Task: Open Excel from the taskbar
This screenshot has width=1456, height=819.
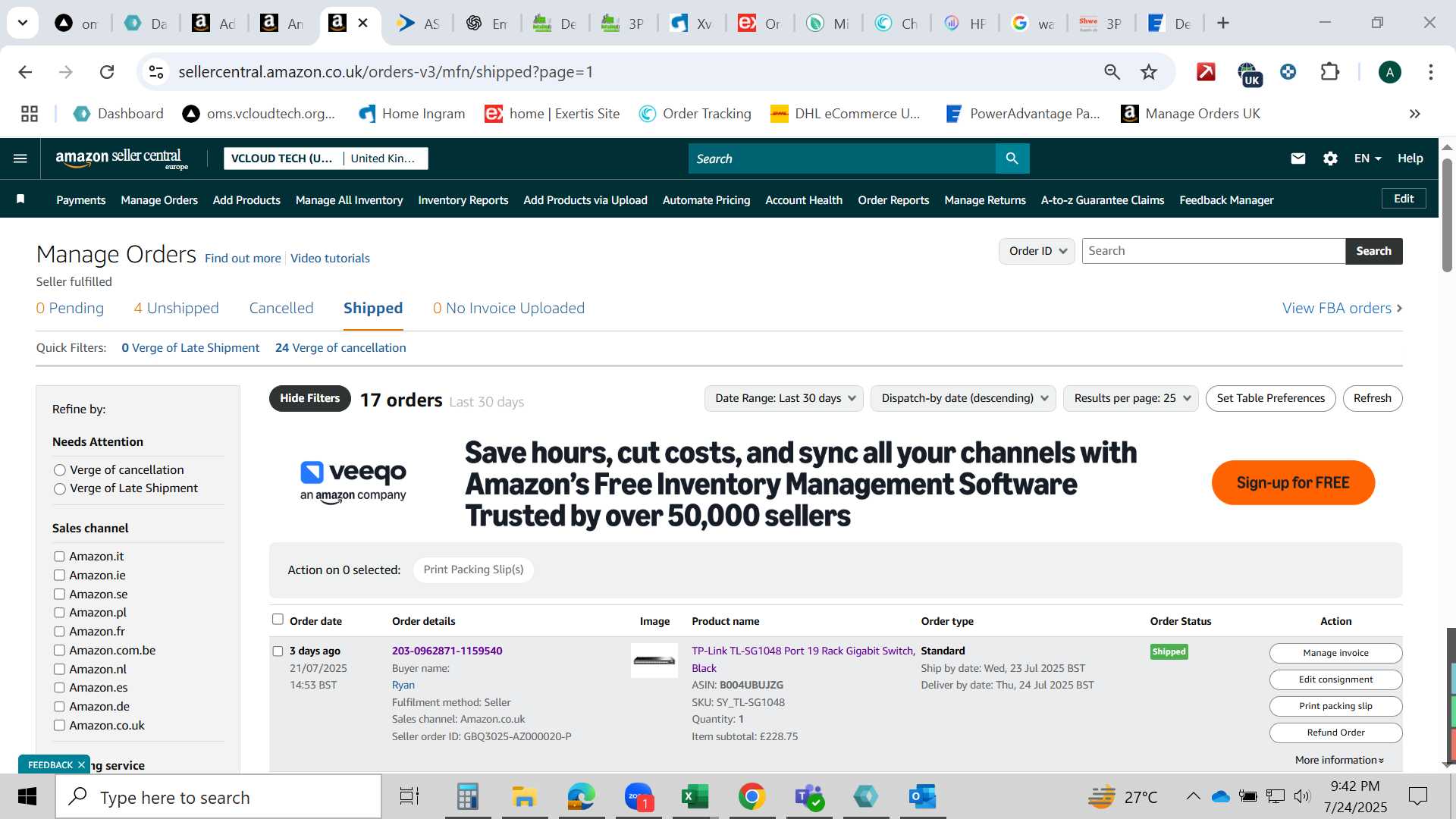Action: (x=695, y=797)
